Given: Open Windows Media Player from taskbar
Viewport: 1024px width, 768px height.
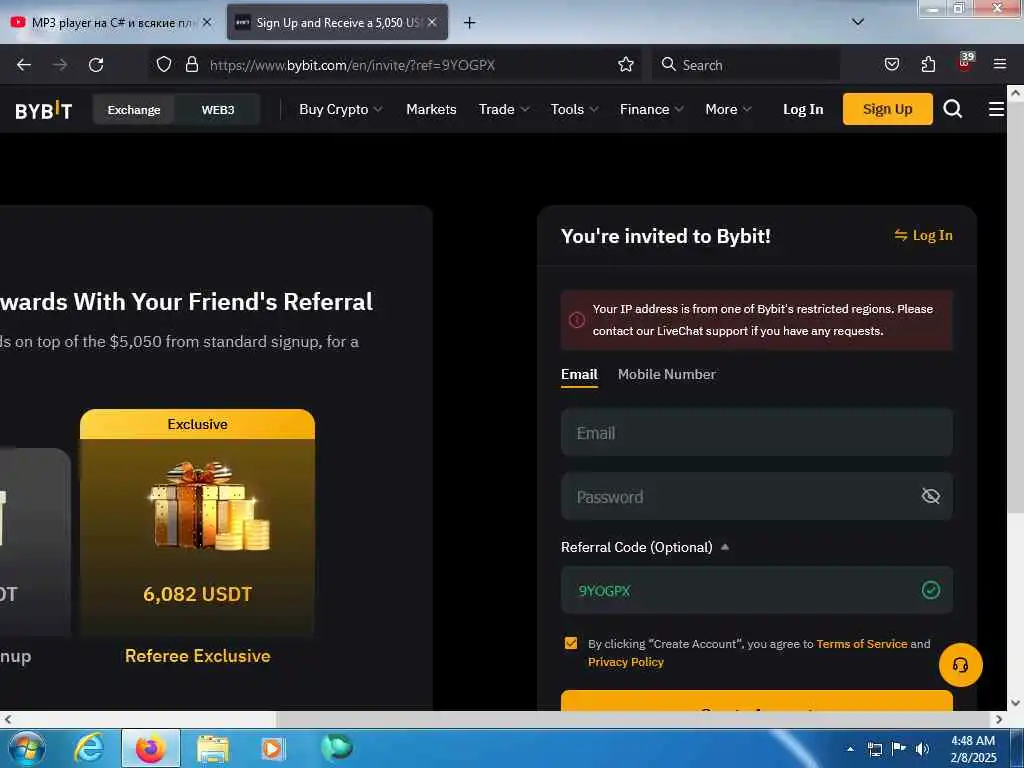Looking at the screenshot, I should point(272,748).
